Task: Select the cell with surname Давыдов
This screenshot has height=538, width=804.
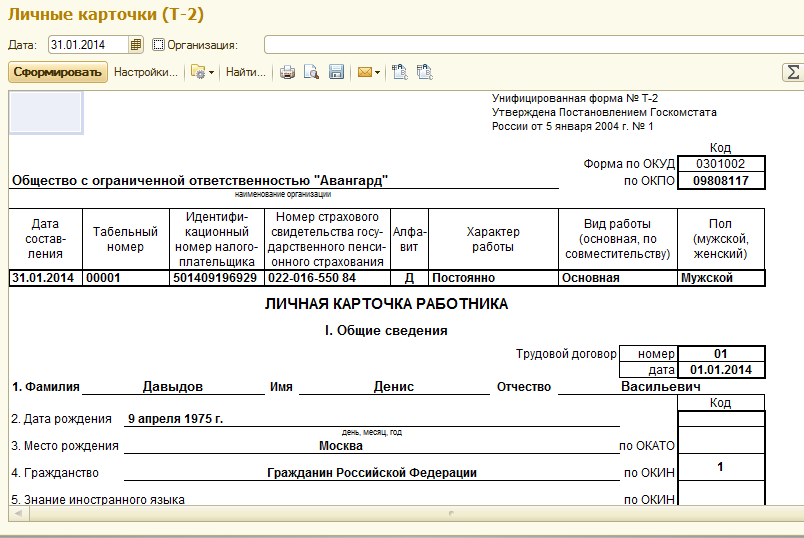Action: [173, 387]
